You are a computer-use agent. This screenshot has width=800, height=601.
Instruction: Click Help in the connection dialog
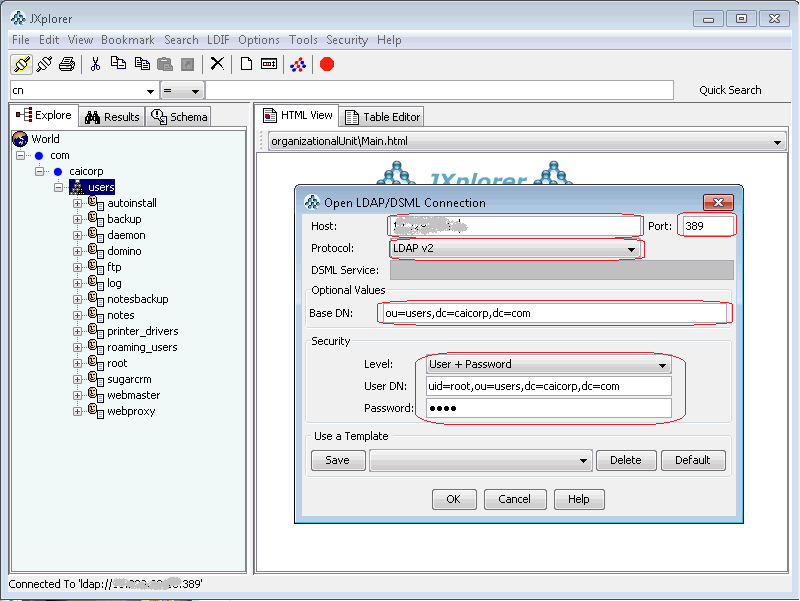(579, 499)
